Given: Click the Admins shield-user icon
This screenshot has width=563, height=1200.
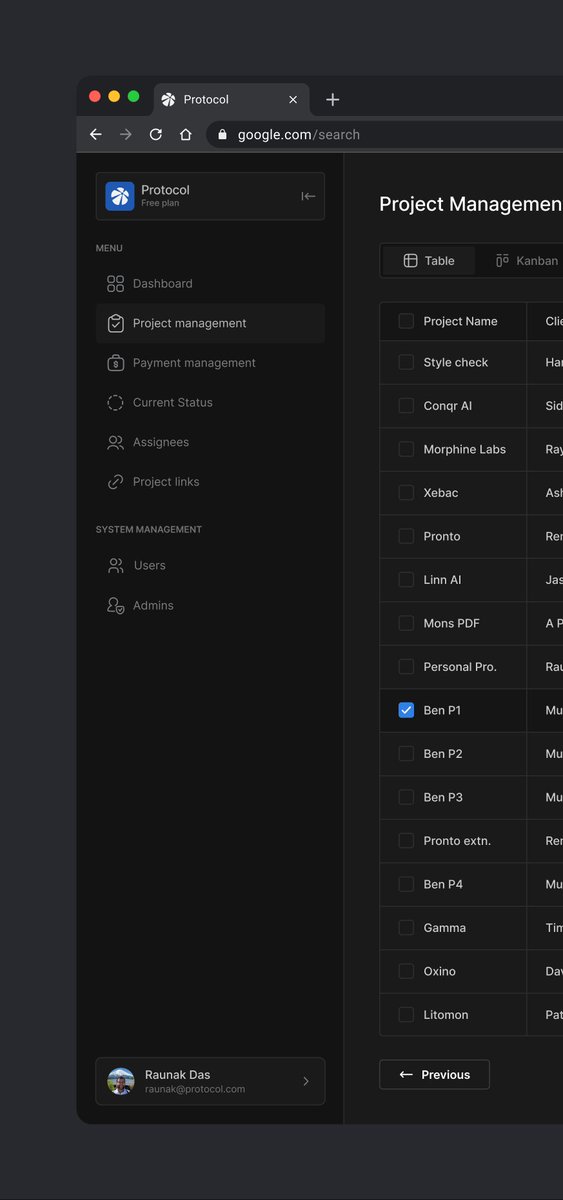Looking at the screenshot, I should click(115, 605).
